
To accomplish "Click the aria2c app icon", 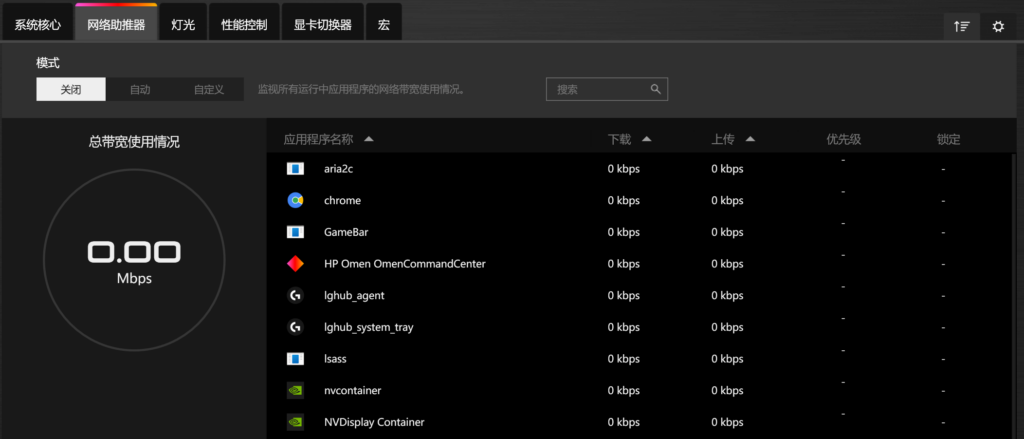I will coord(295,169).
